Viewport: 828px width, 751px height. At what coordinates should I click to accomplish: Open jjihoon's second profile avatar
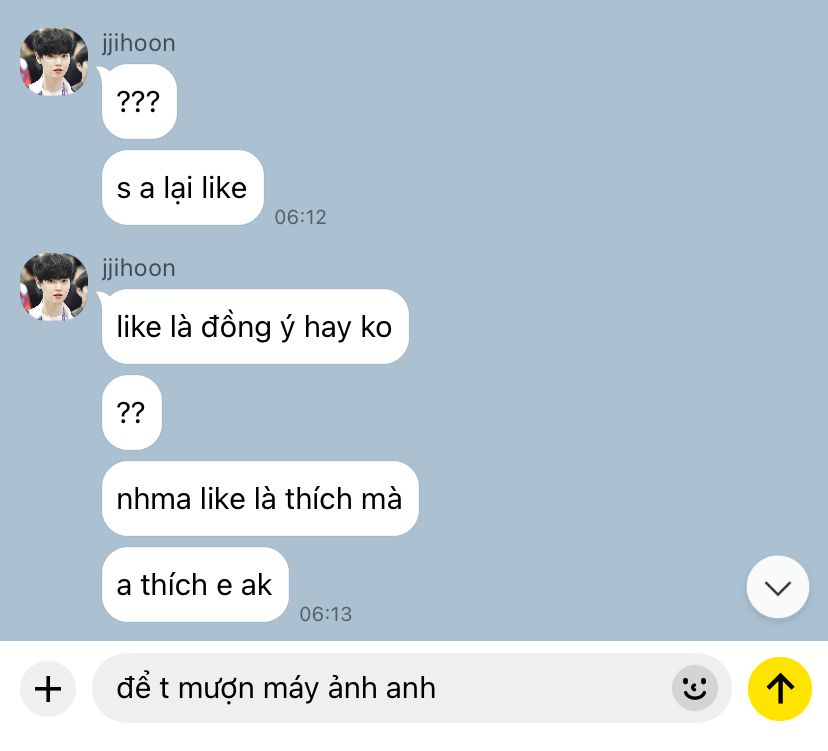54,287
